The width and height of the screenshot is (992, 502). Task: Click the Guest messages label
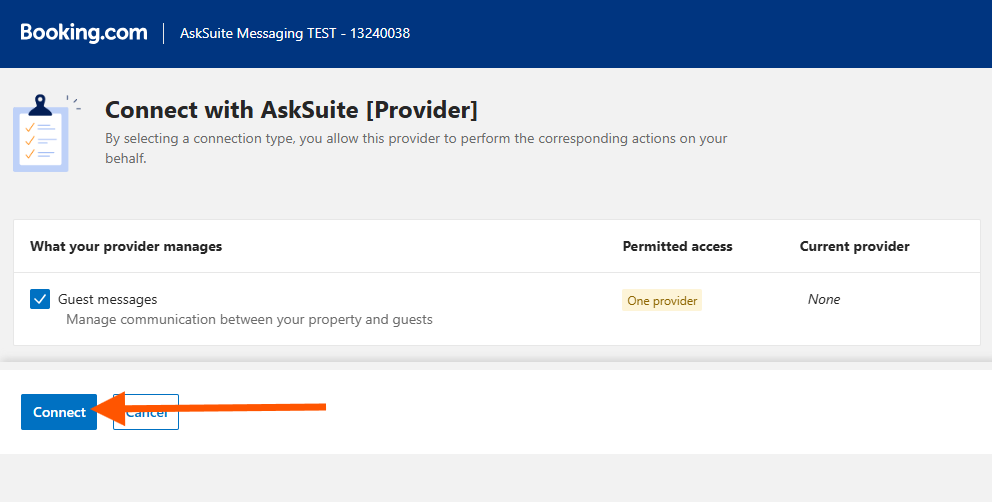(107, 299)
